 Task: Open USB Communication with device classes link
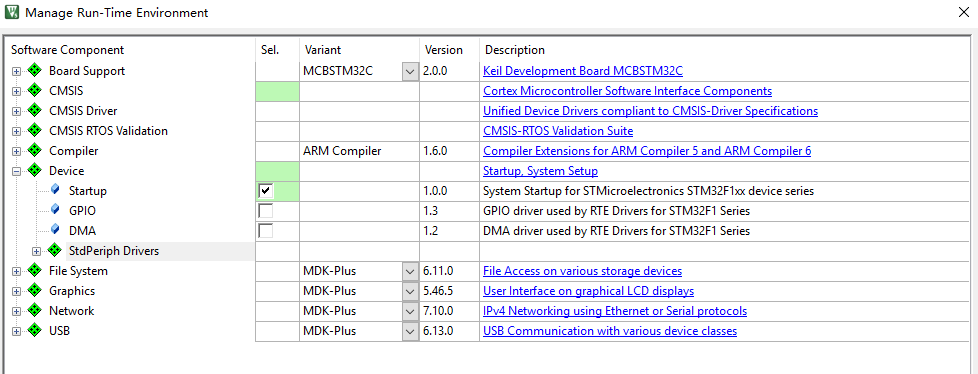610,331
